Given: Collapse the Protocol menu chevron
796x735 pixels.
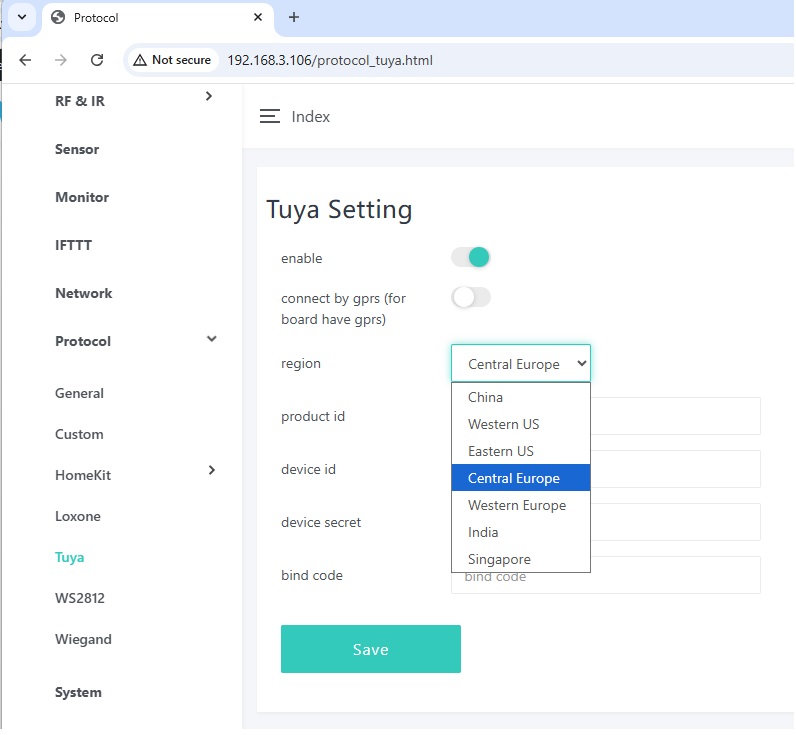Looking at the screenshot, I should point(212,339).
